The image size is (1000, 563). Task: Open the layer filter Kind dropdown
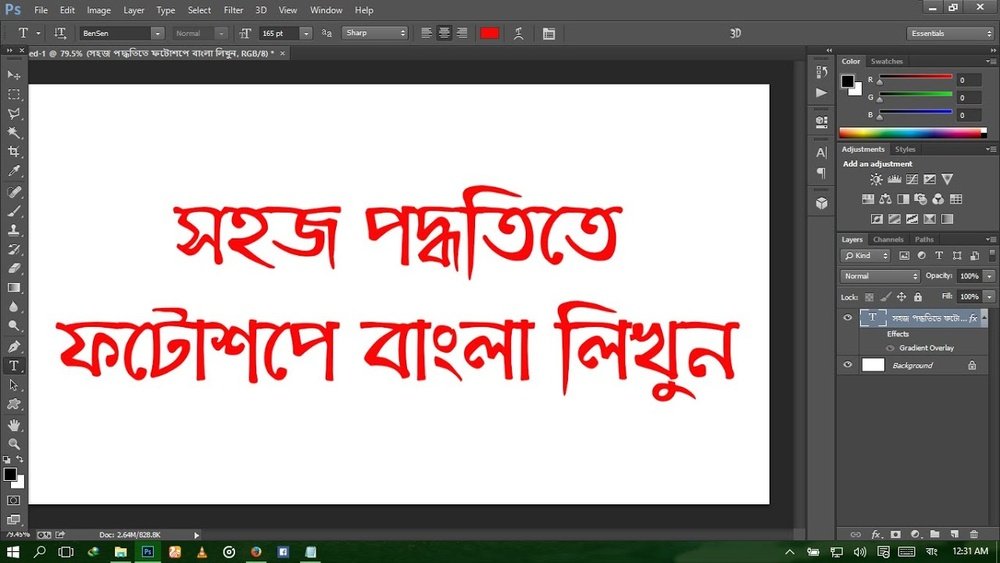point(866,256)
